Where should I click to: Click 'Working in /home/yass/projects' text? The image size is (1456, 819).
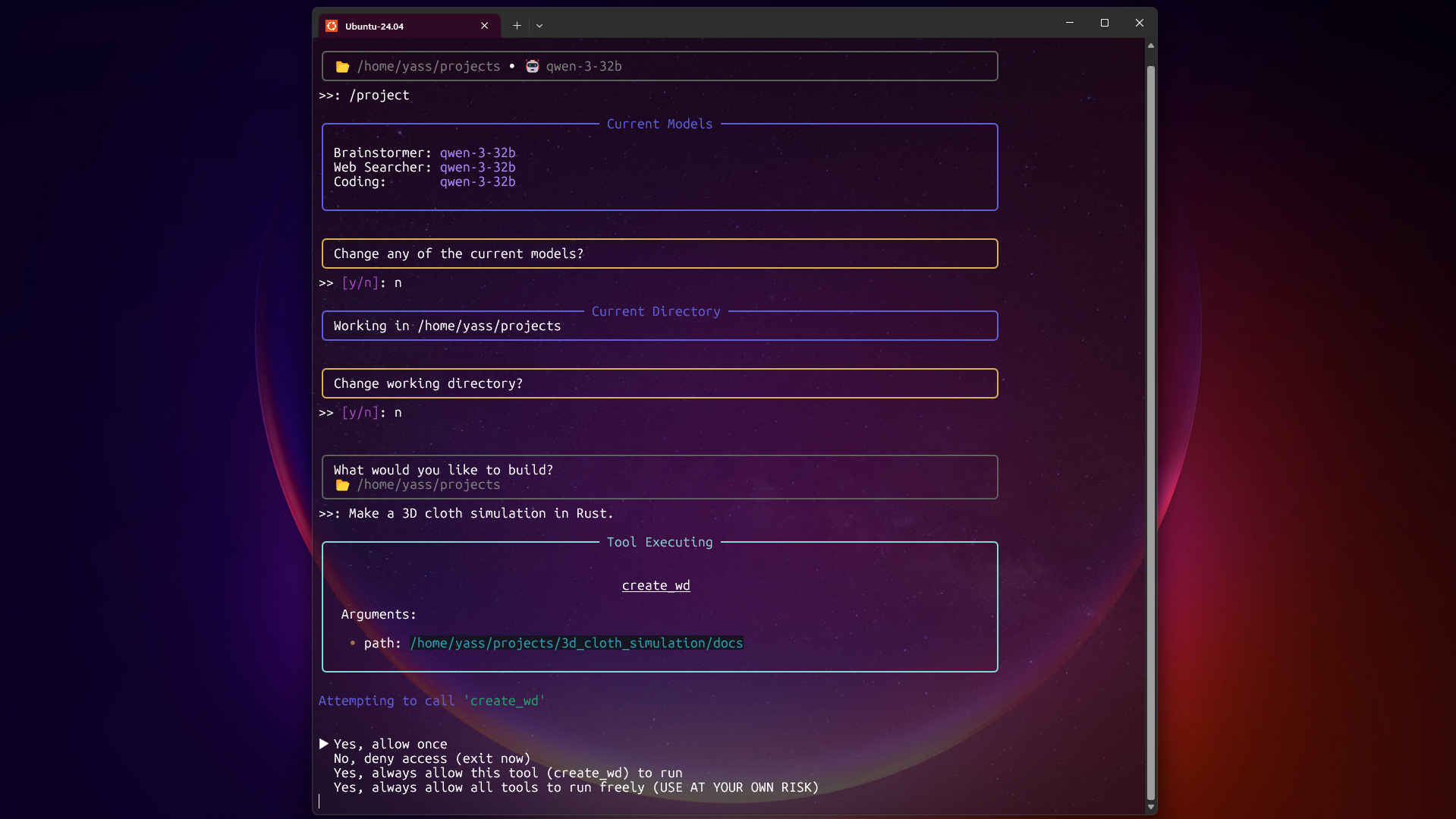click(447, 326)
